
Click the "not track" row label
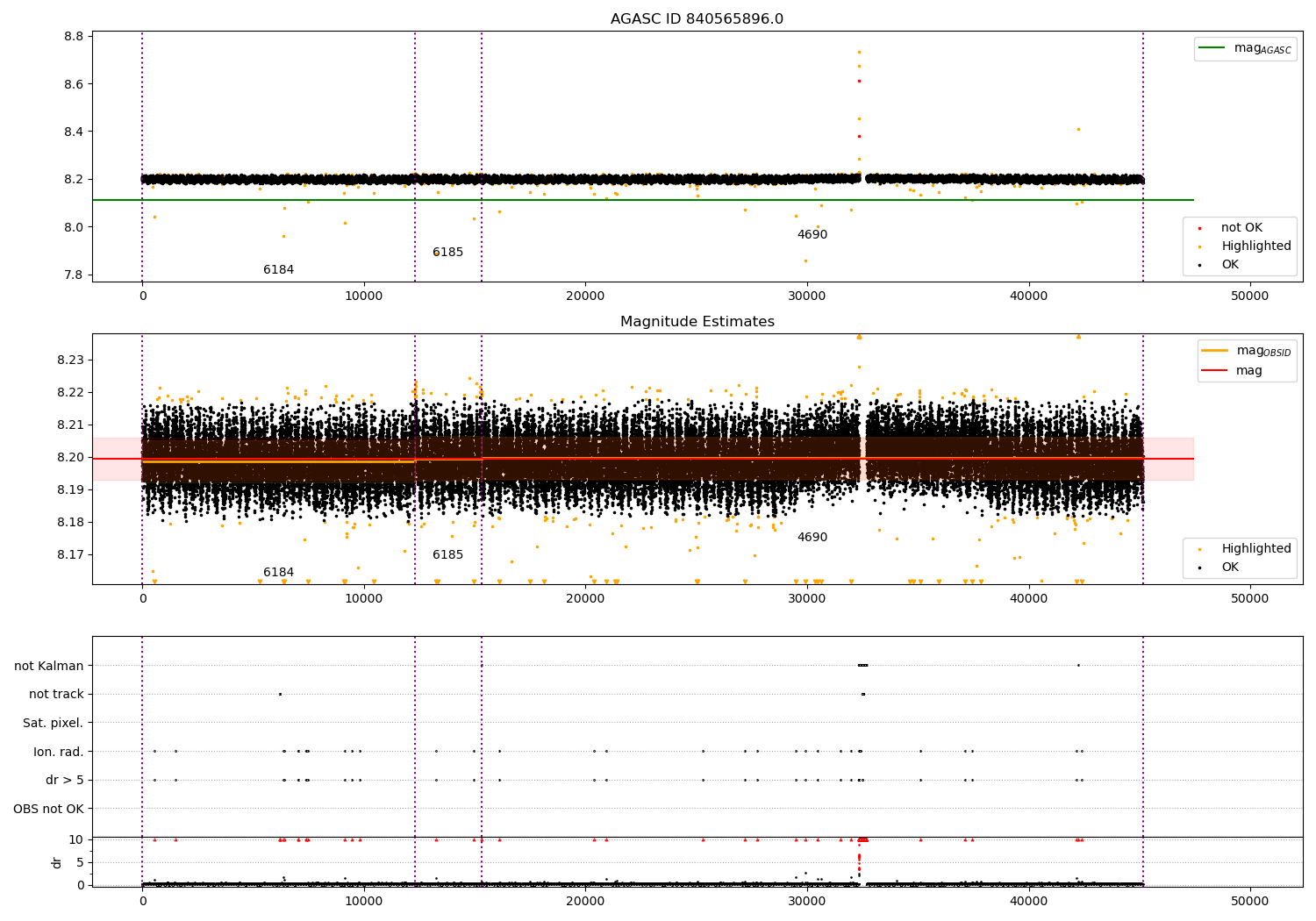point(56,694)
